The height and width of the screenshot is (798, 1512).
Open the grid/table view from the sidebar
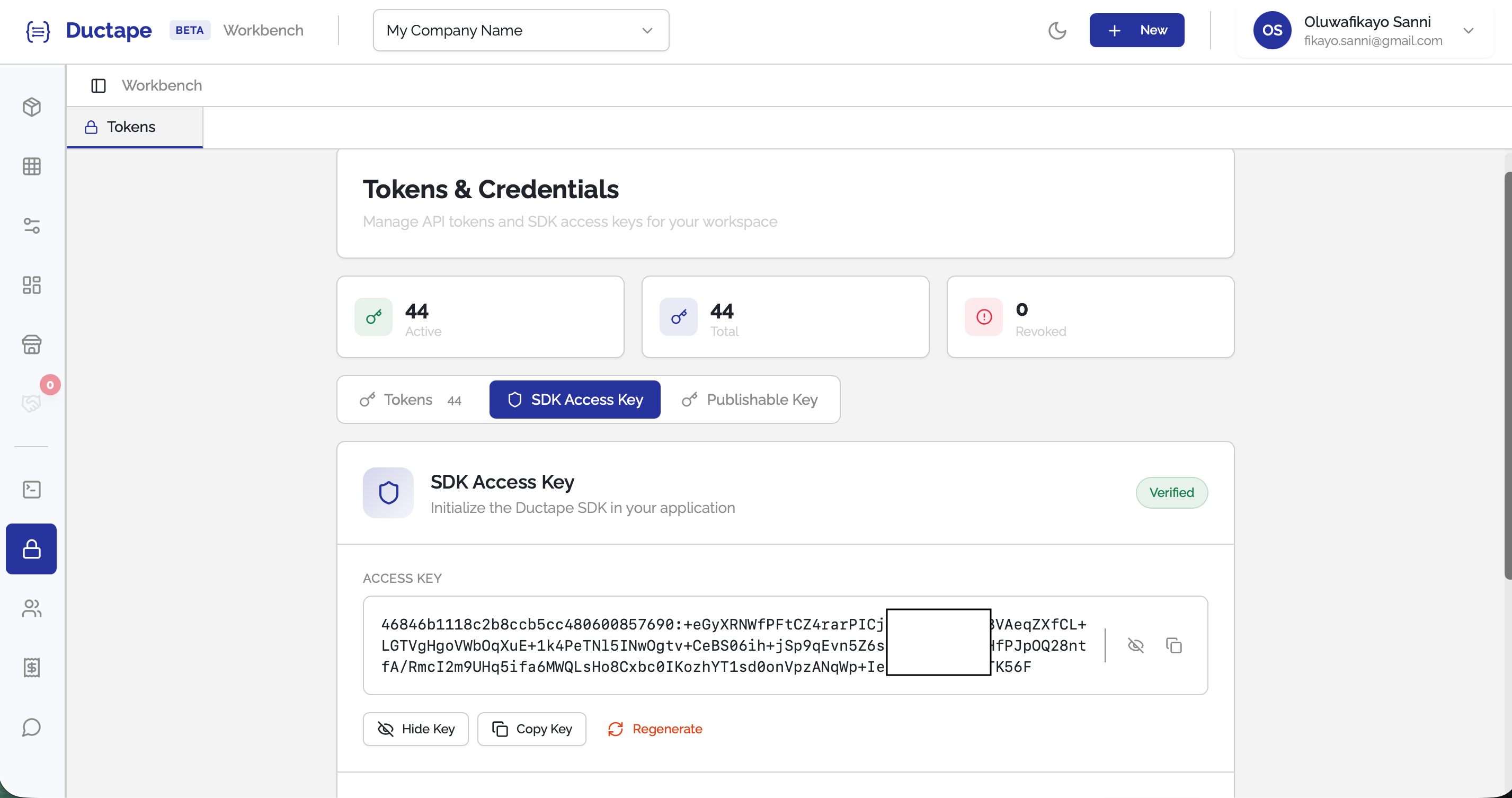[x=31, y=166]
